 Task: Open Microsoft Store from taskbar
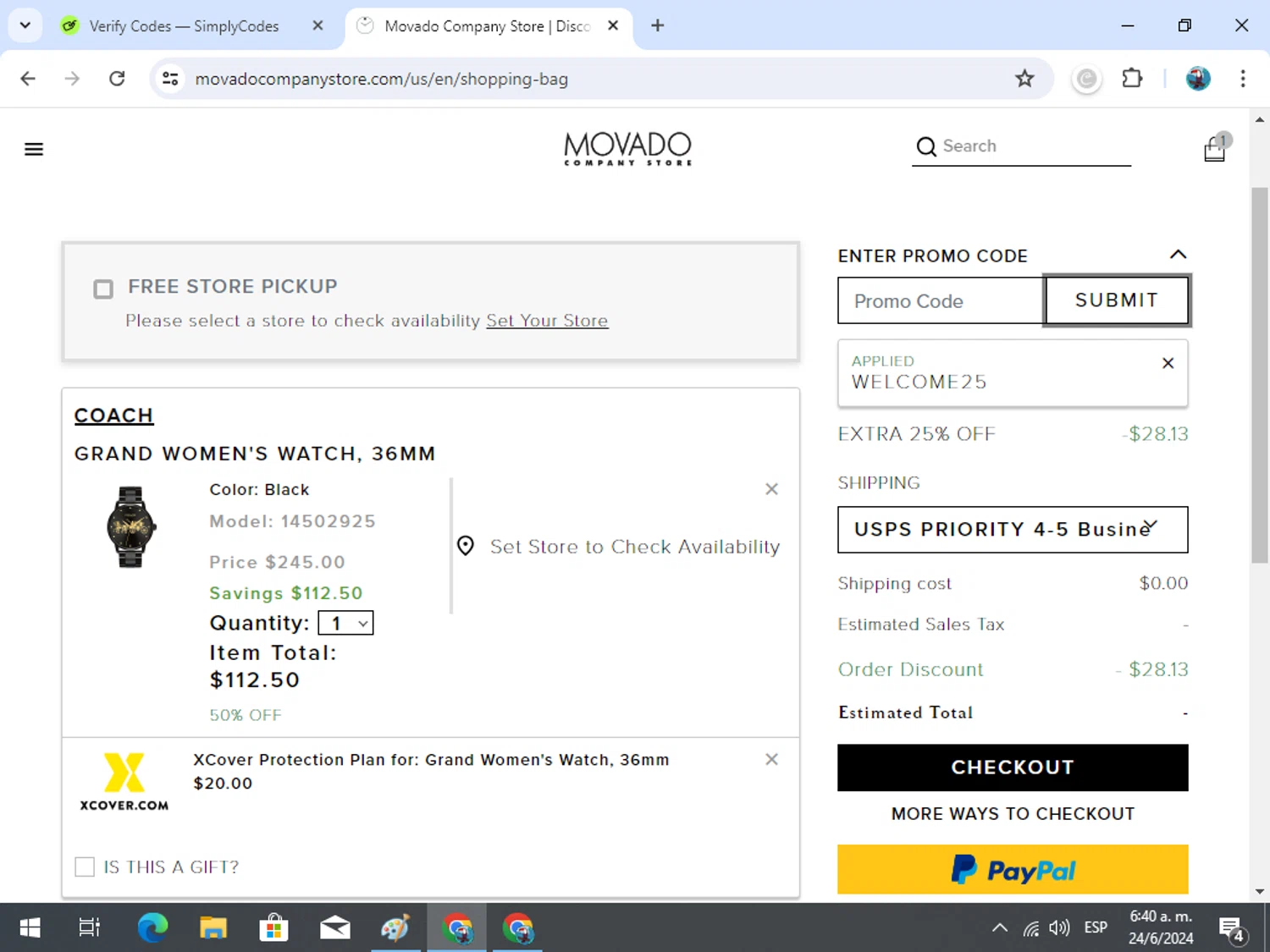tap(273, 928)
